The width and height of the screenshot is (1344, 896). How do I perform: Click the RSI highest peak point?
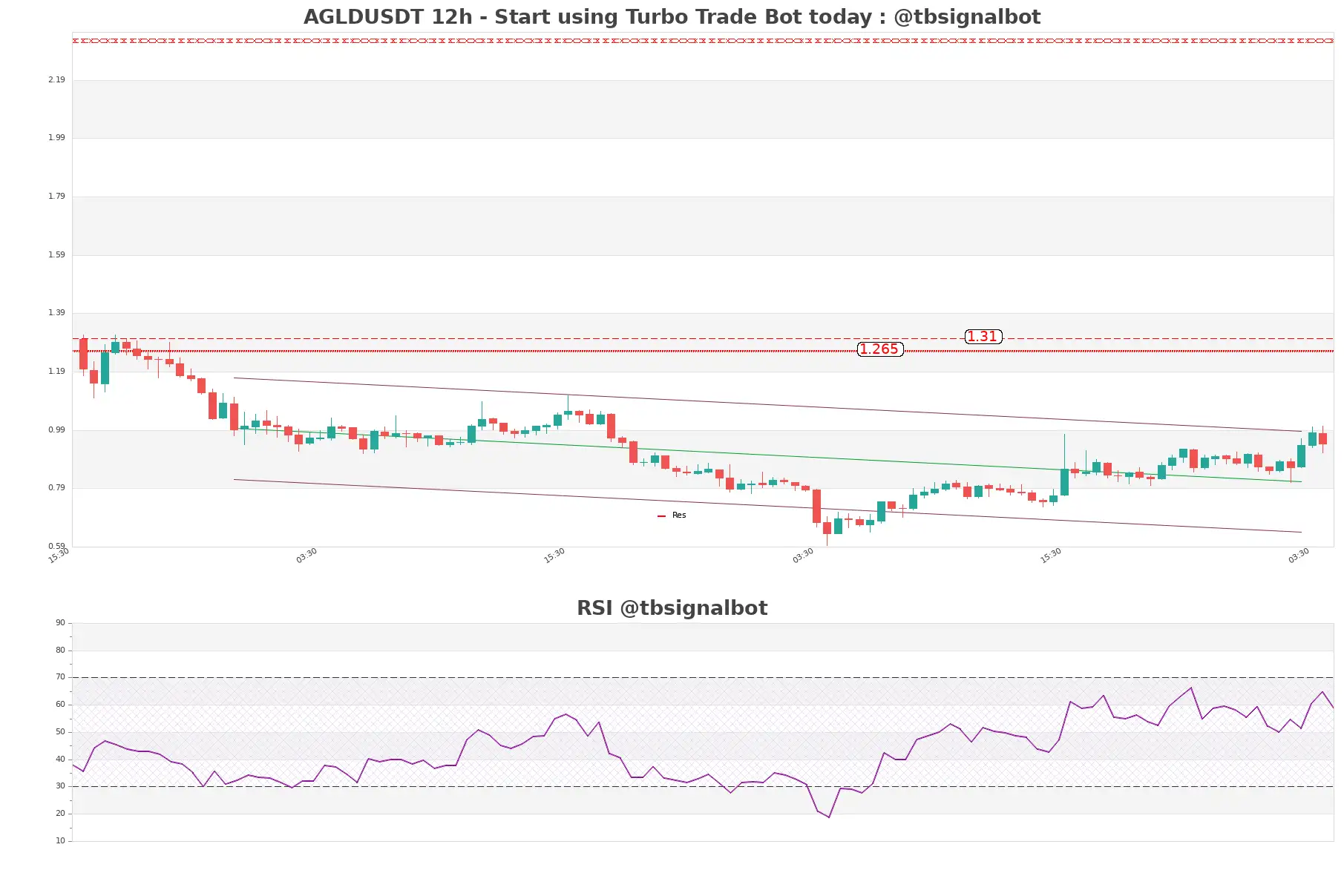[1191, 688]
